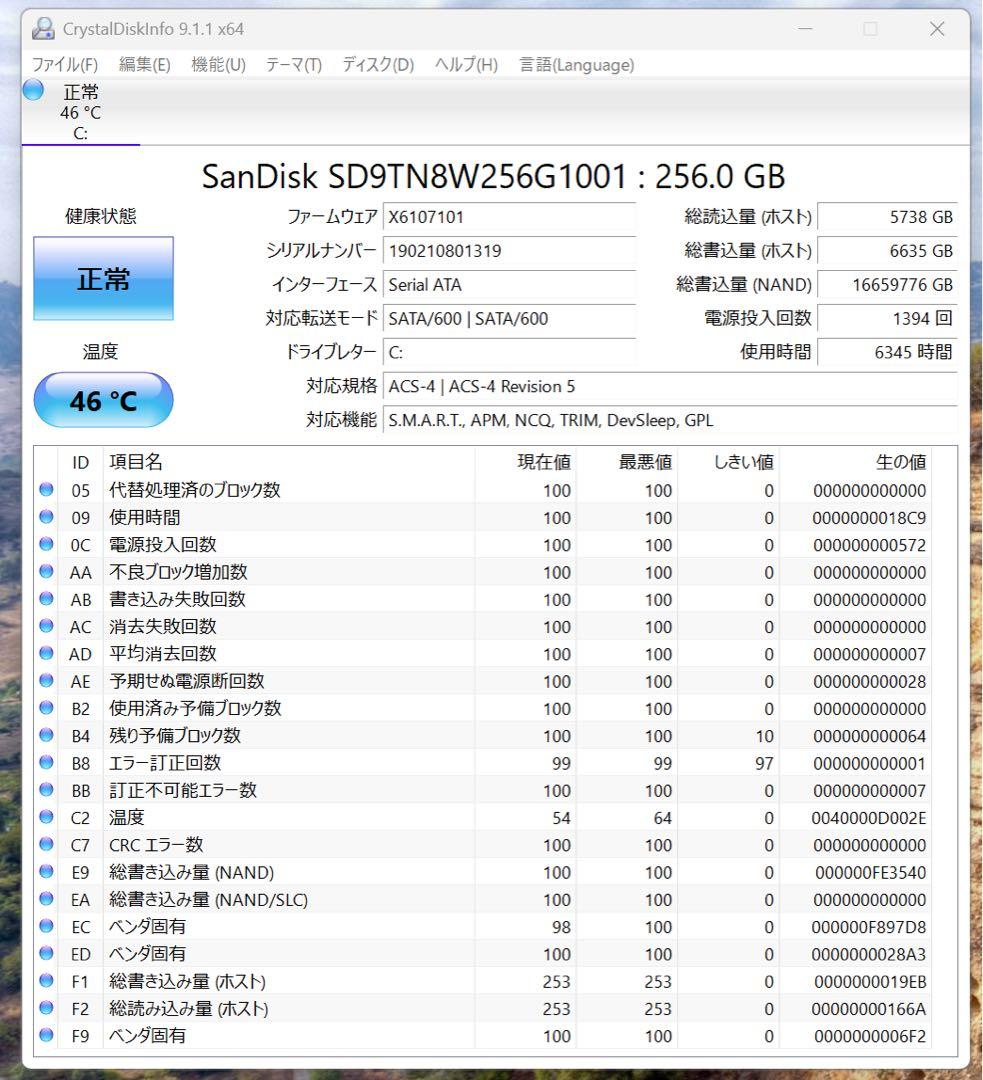The height and width of the screenshot is (1080, 983).
Task: Open the ディスク(D) menu
Action: 369,64
